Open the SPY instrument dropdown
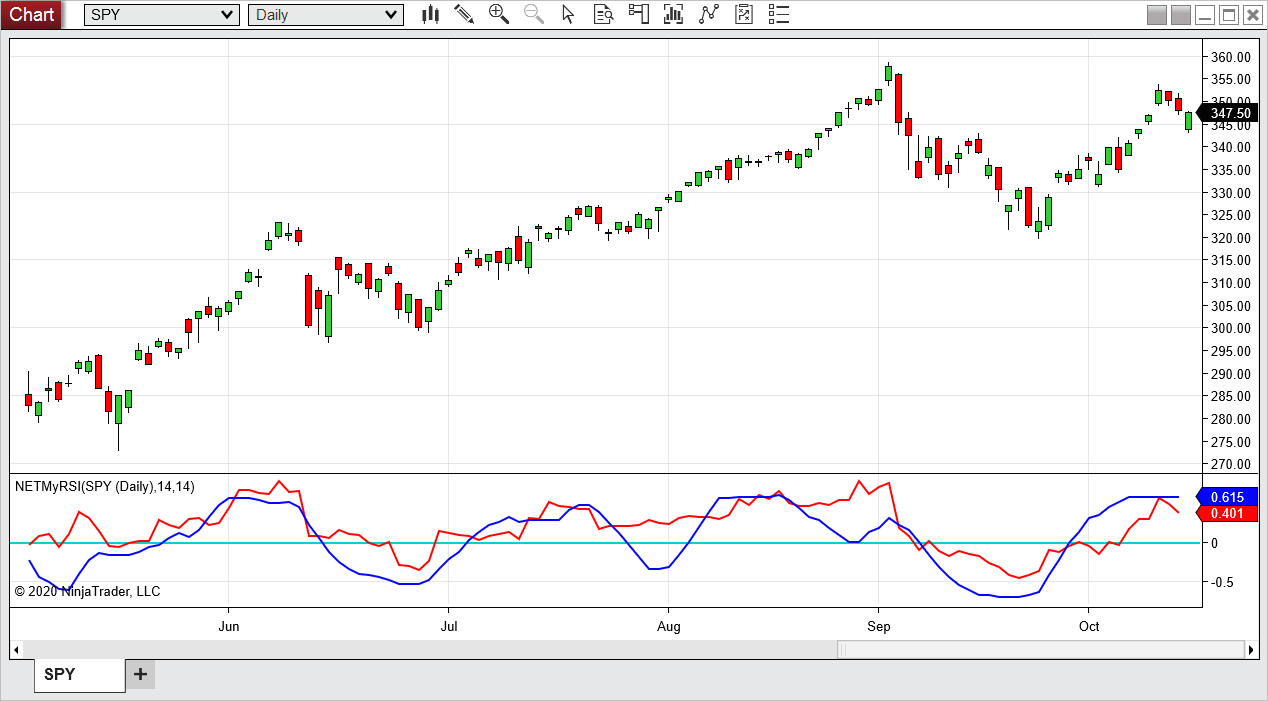This screenshot has height=701, width=1268. pyautogui.click(x=162, y=15)
